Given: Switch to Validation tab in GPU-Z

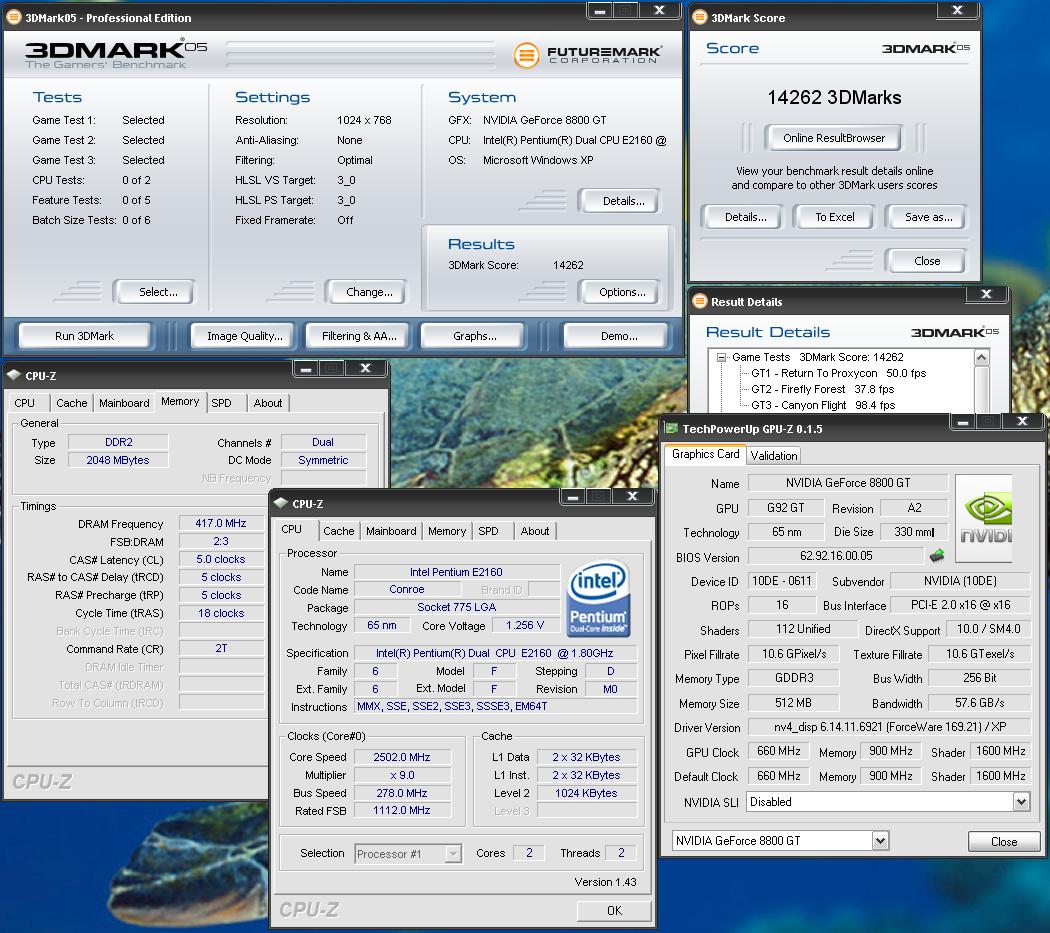Looking at the screenshot, I should [x=773, y=455].
